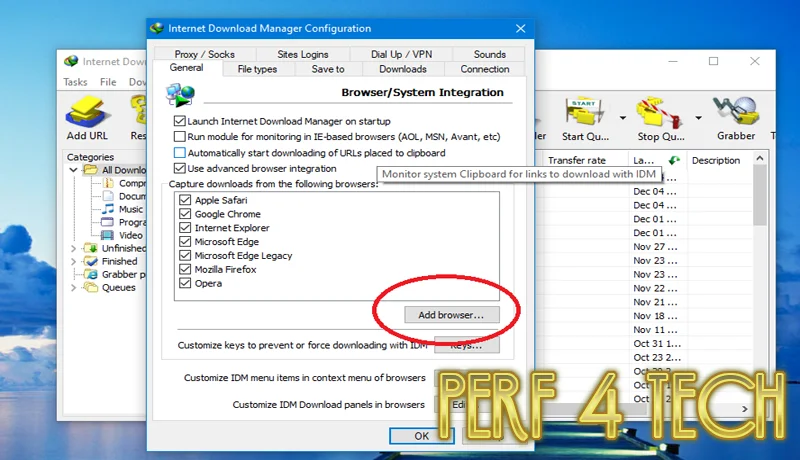Expand the Unfinished tree node
800x460 pixels.
pos(73,248)
